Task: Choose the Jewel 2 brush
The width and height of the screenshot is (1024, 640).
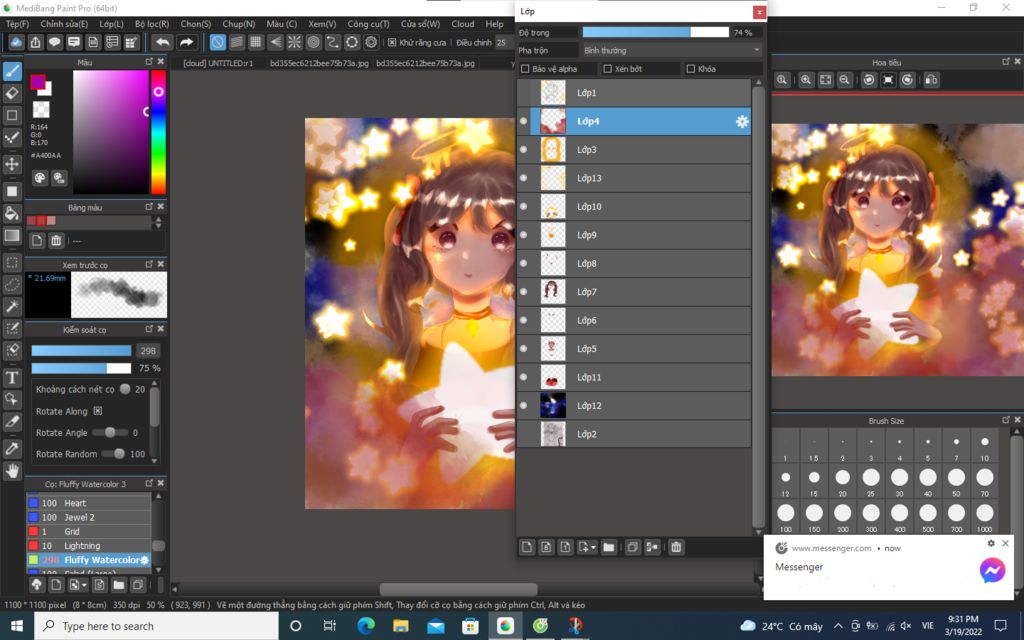Action: pos(89,517)
